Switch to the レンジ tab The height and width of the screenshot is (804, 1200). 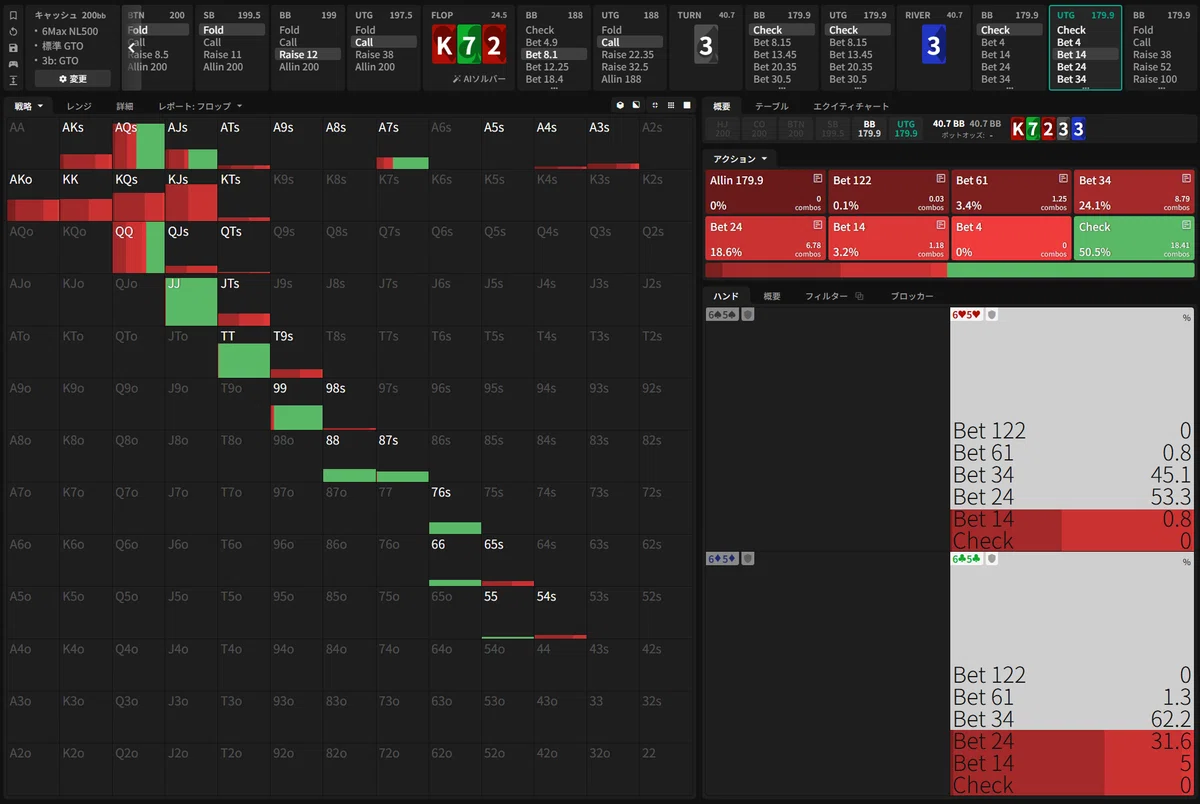[79, 105]
